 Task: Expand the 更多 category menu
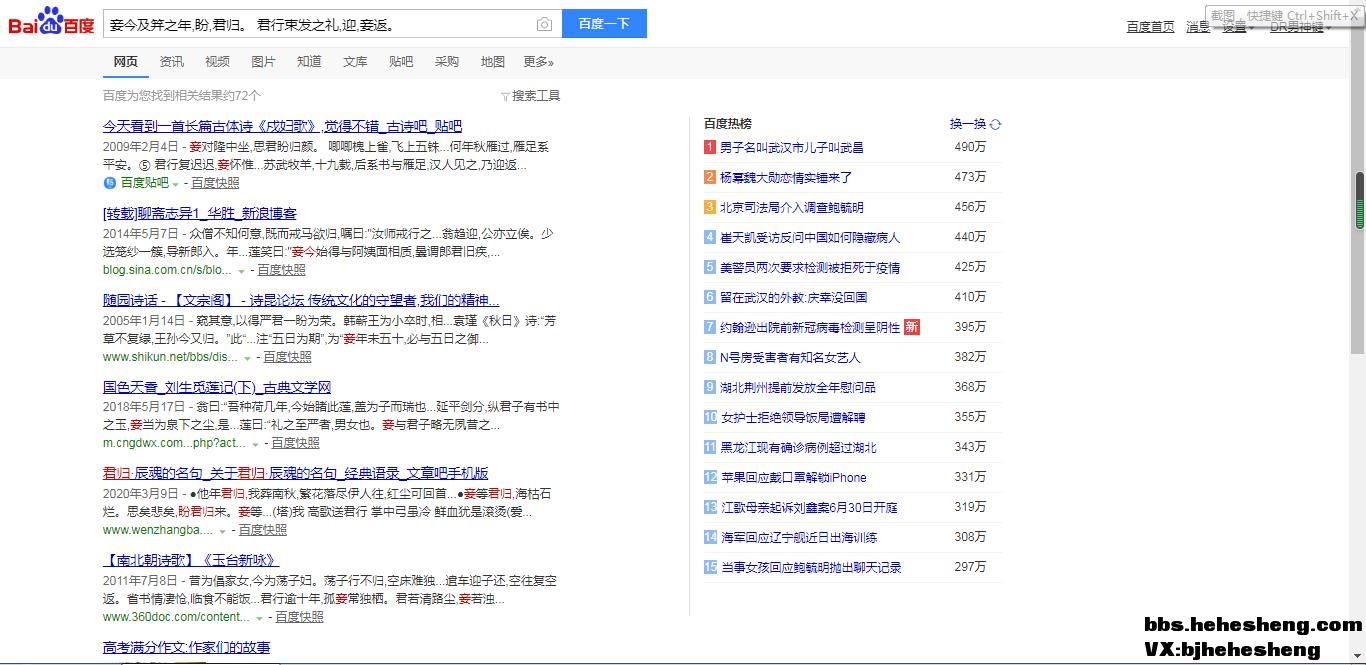click(538, 62)
